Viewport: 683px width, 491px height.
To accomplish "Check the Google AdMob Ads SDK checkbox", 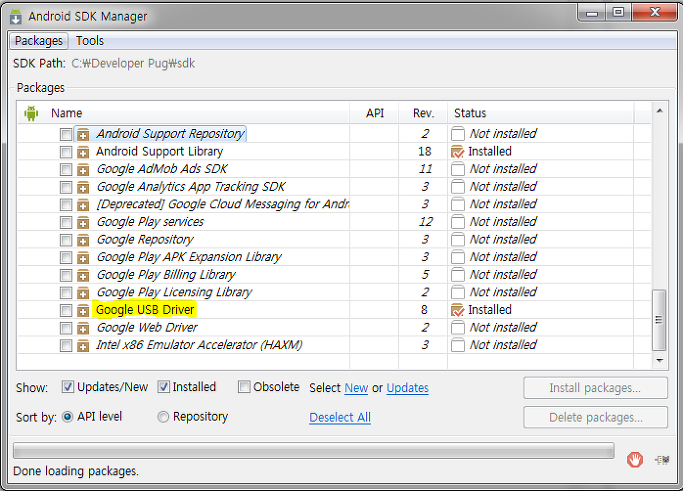I will pyautogui.click(x=66, y=169).
